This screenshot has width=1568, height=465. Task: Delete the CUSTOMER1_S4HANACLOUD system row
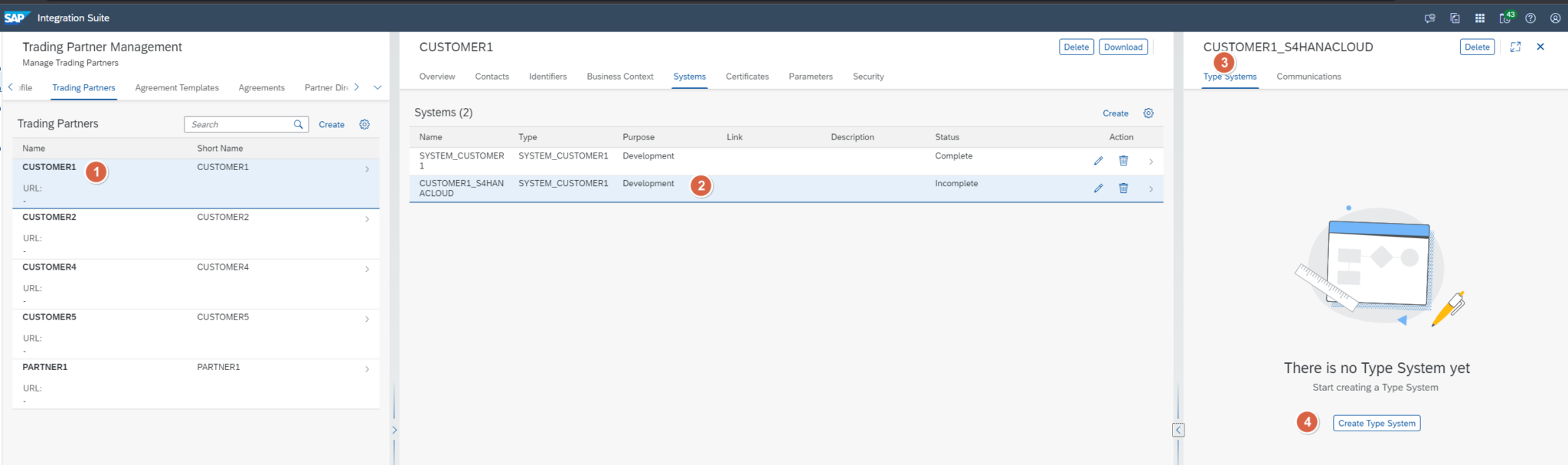point(1123,188)
